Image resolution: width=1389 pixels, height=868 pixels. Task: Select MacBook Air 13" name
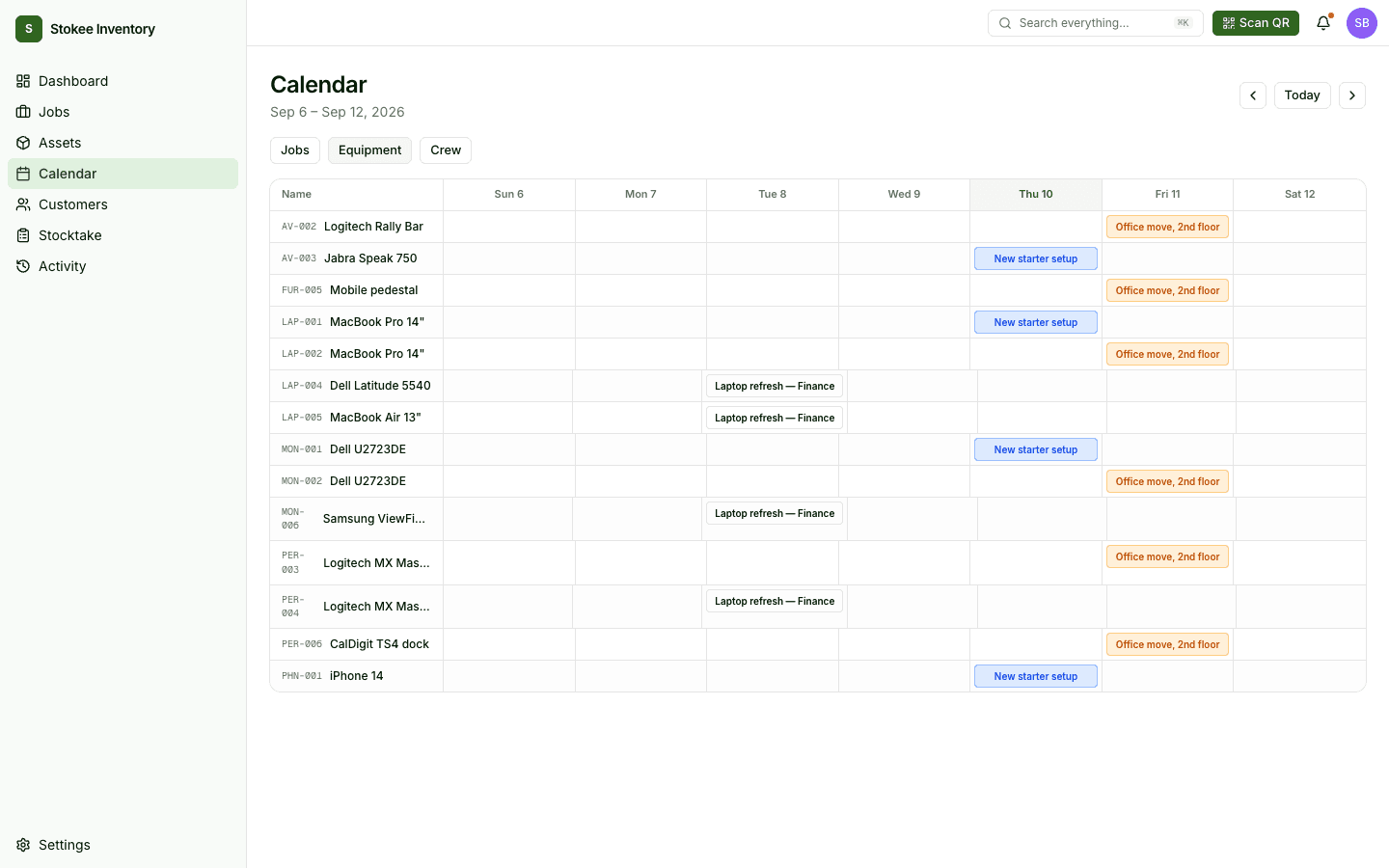(x=375, y=418)
